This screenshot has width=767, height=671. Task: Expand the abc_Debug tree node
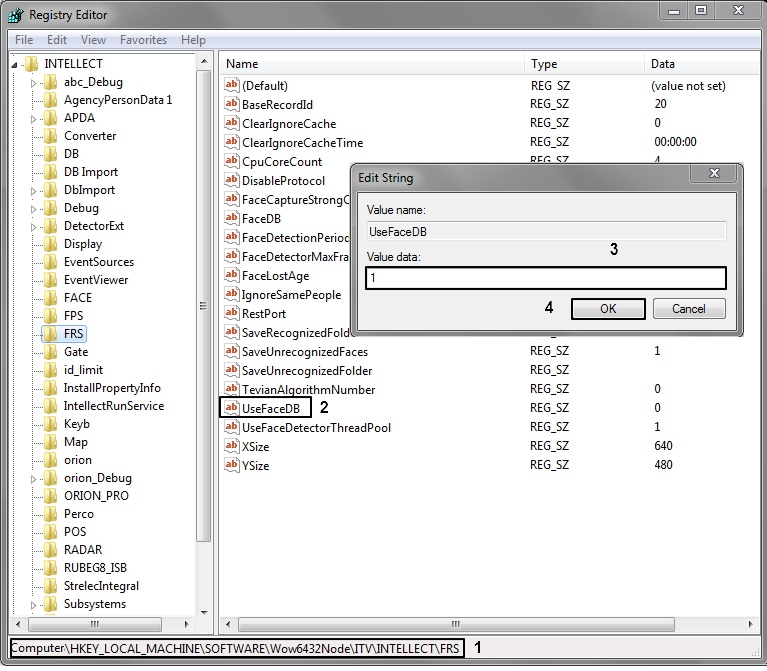point(33,82)
